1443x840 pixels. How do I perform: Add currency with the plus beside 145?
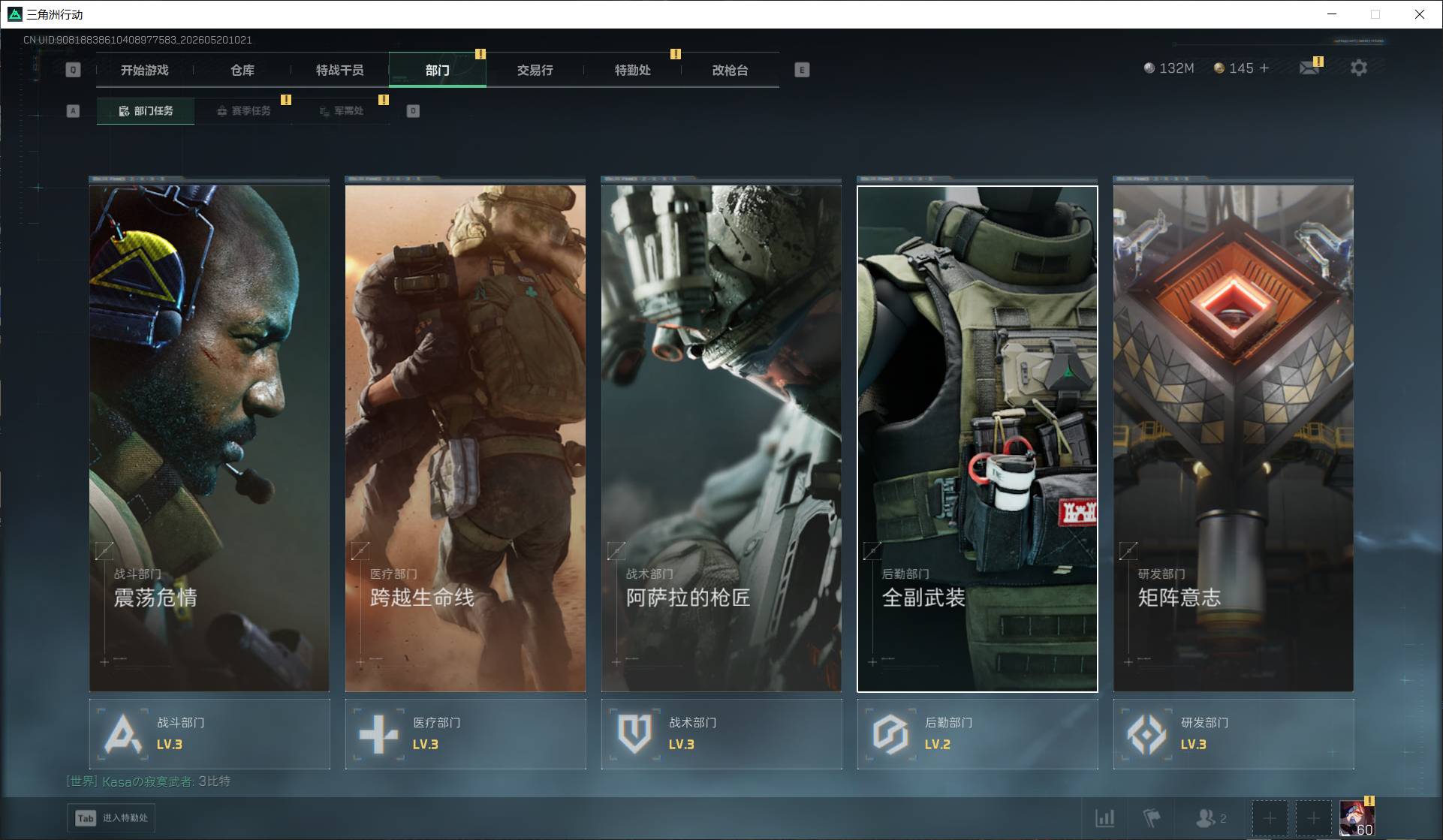pyautogui.click(x=1264, y=68)
